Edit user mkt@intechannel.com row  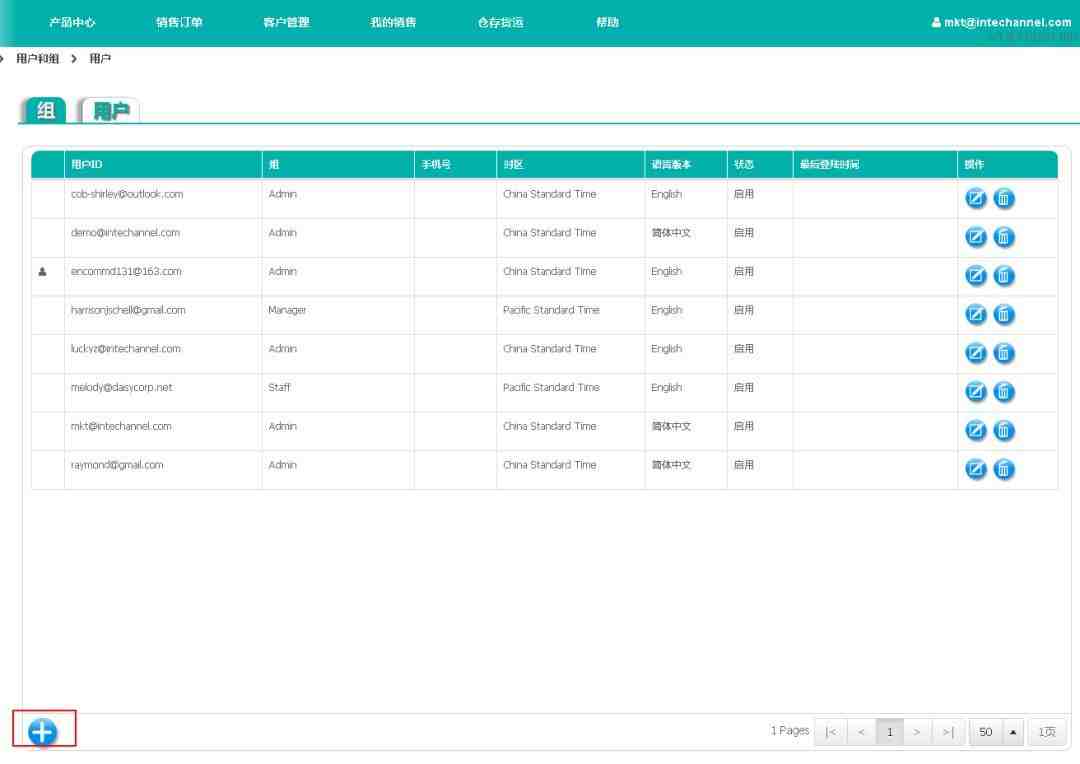[975, 431]
